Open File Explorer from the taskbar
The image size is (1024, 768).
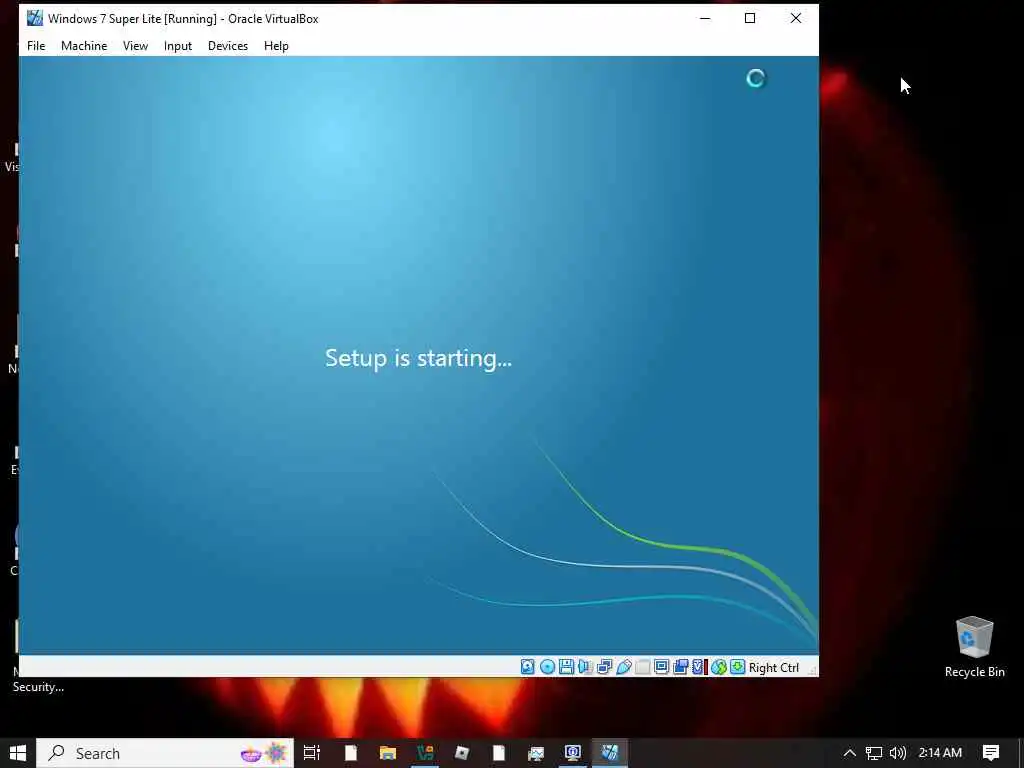click(x=388, y=753)
